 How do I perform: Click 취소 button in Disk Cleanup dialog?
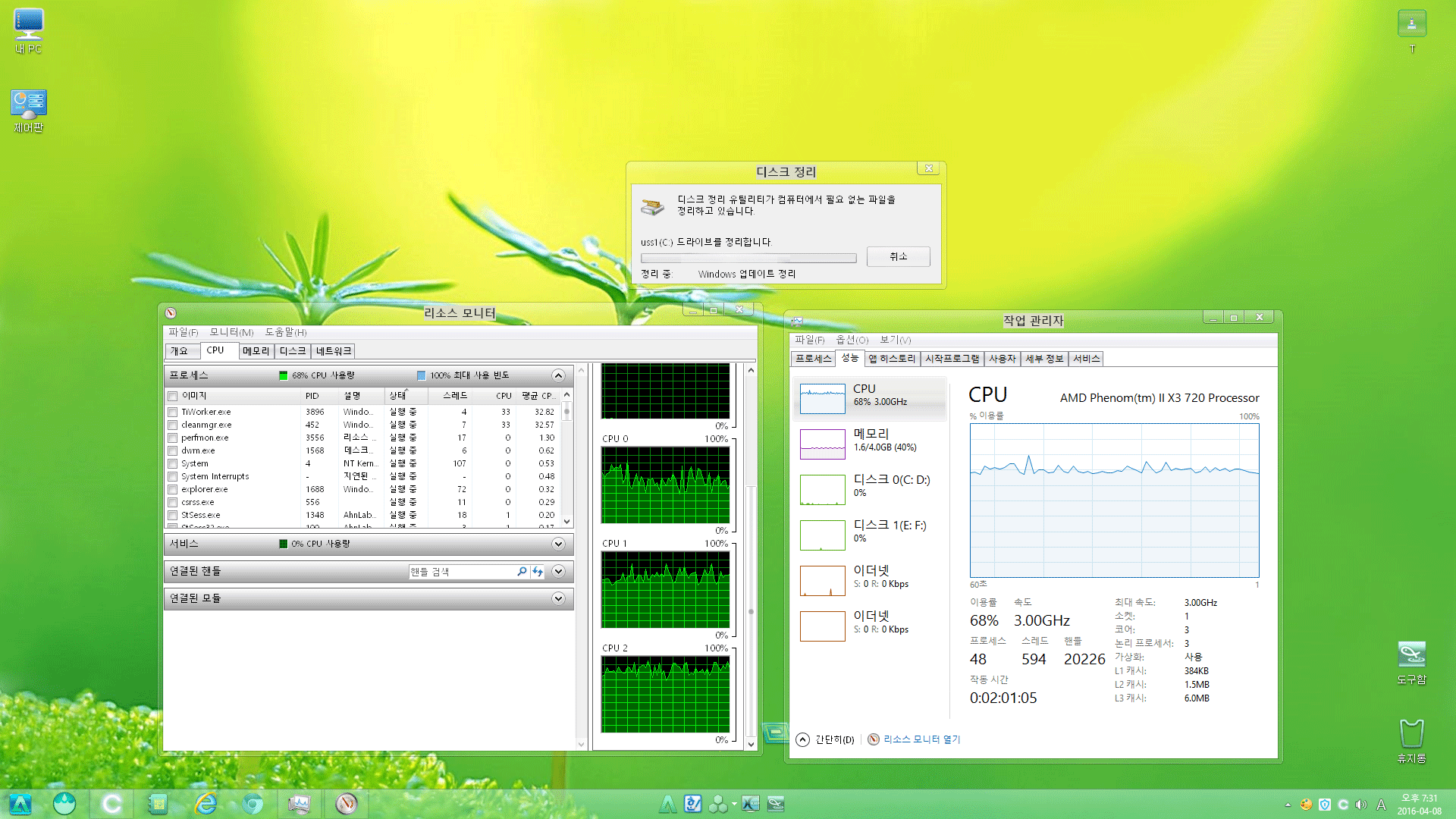point(899,257)
